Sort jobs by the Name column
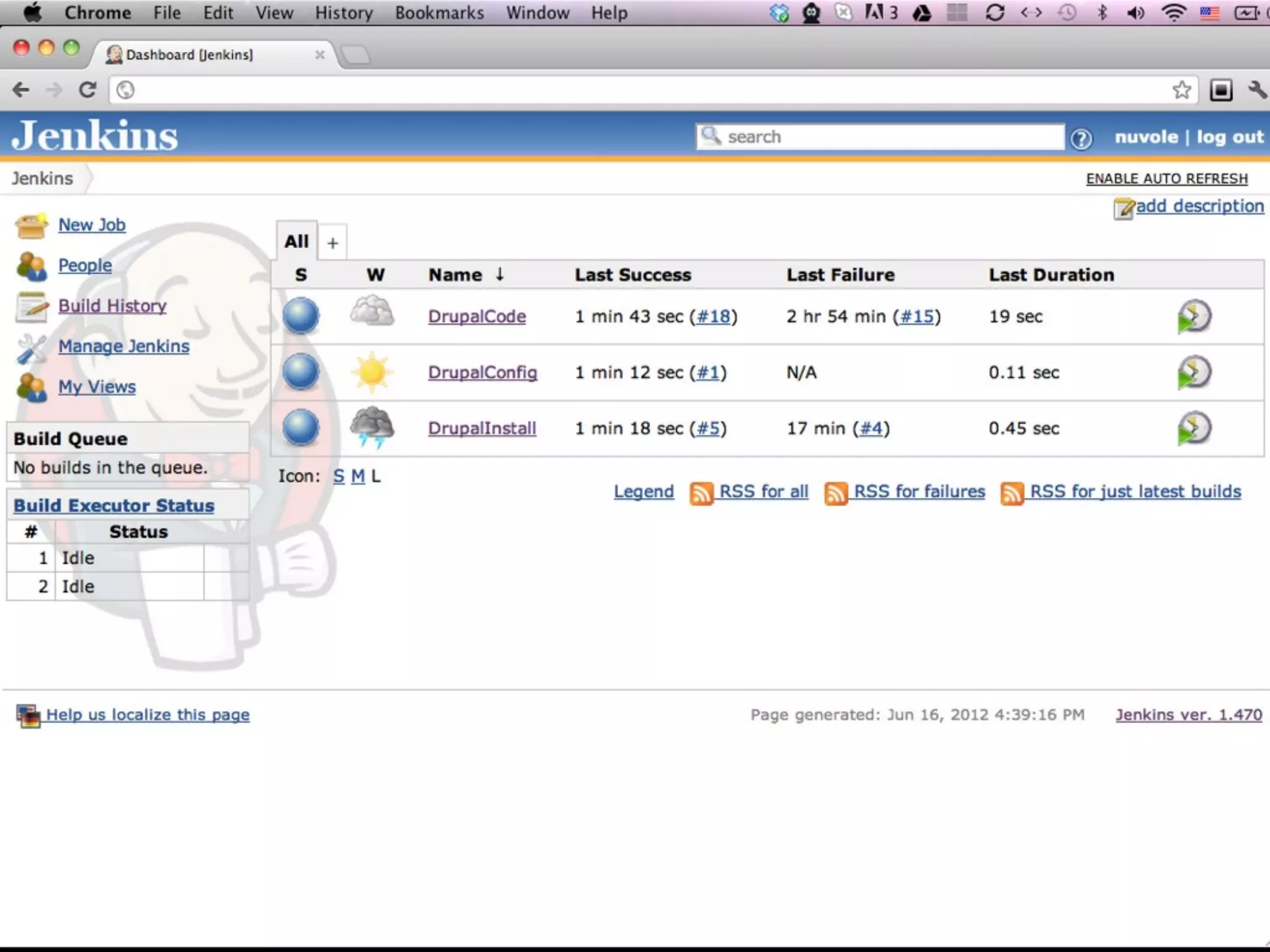 coord(455,275)
